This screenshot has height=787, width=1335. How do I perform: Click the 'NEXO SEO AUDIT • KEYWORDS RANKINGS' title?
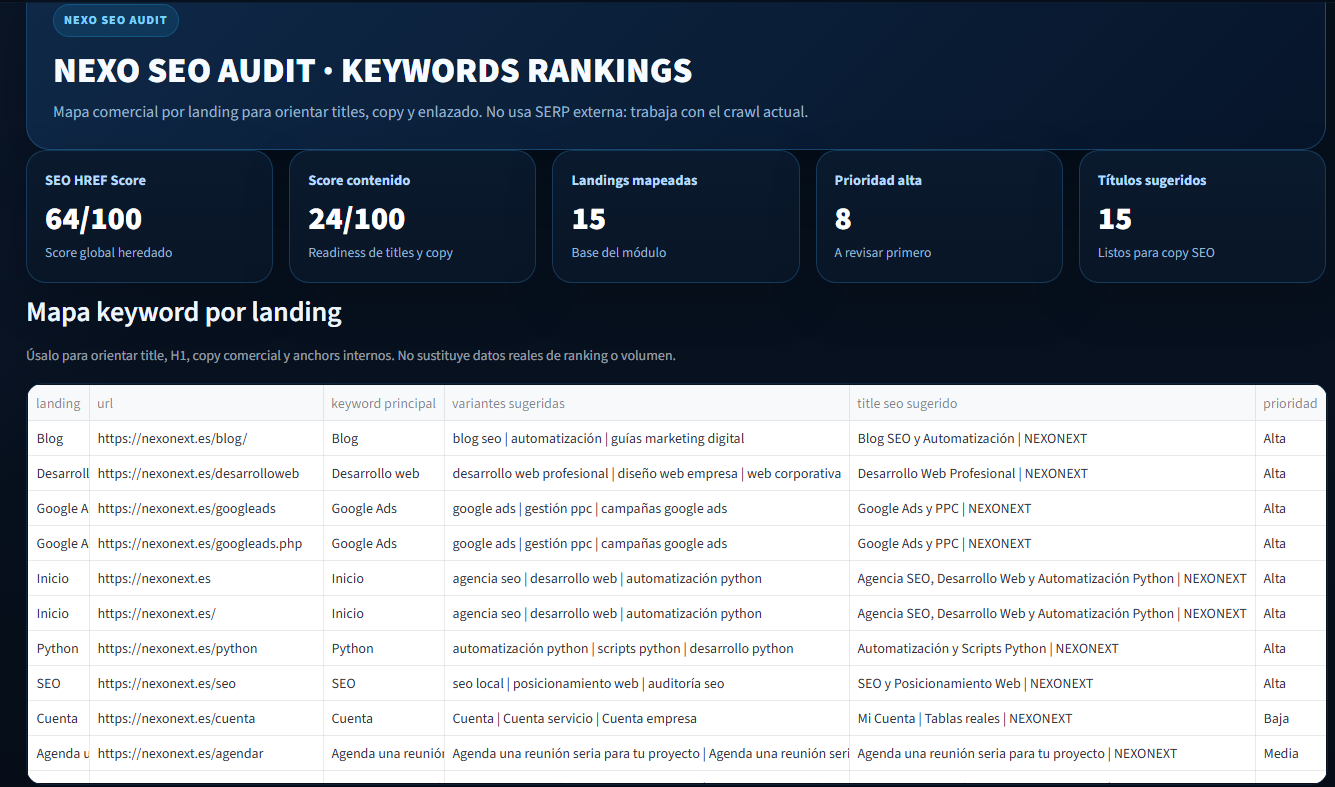tap(373, 71)
